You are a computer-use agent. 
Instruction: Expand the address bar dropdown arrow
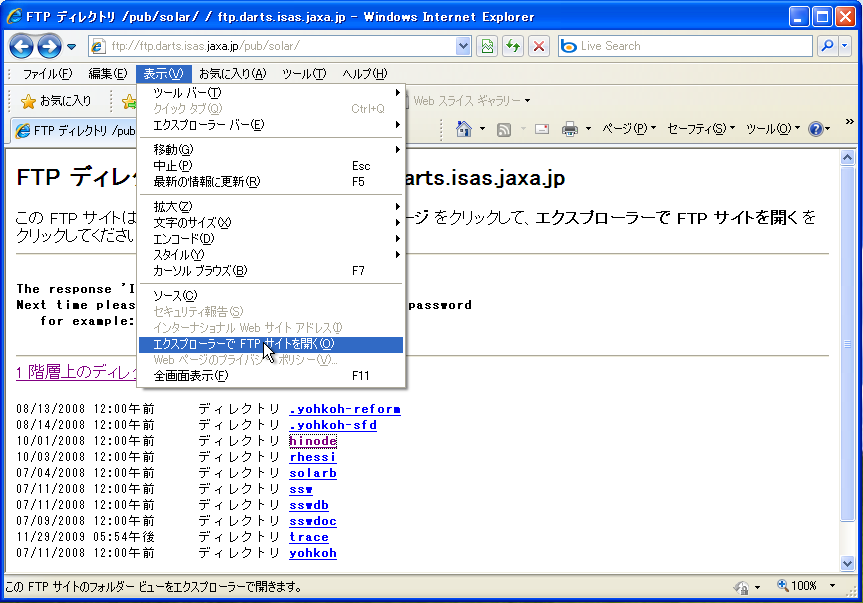click(463, 46)
